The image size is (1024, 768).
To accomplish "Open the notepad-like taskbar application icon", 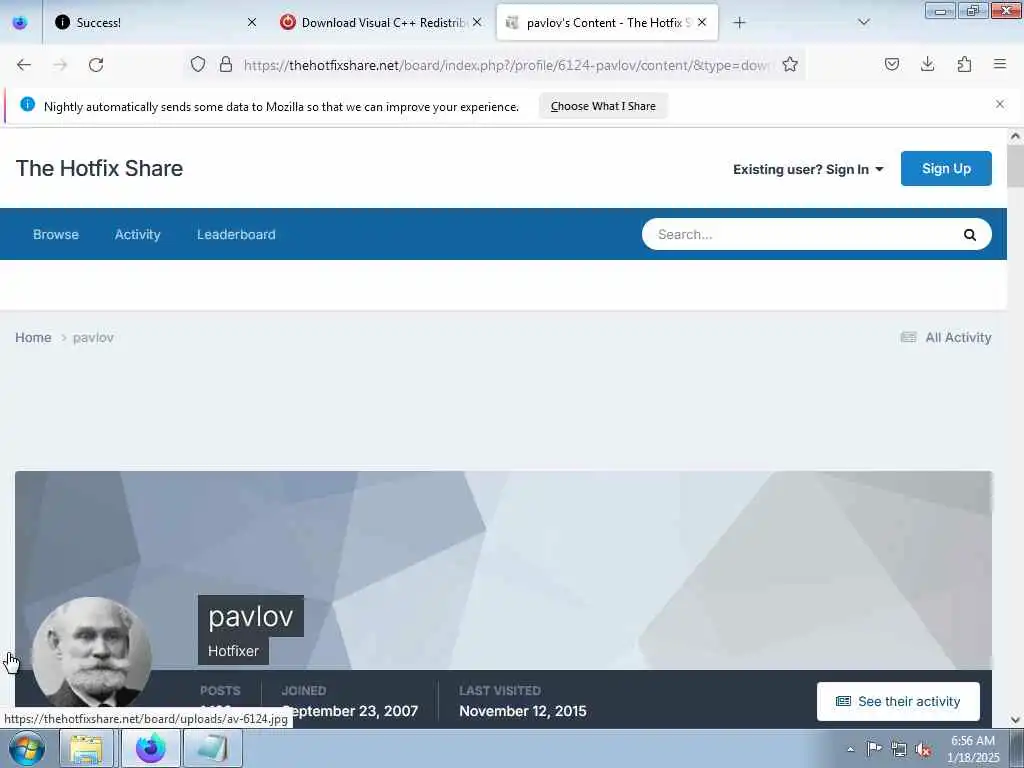I will [213, 749].
